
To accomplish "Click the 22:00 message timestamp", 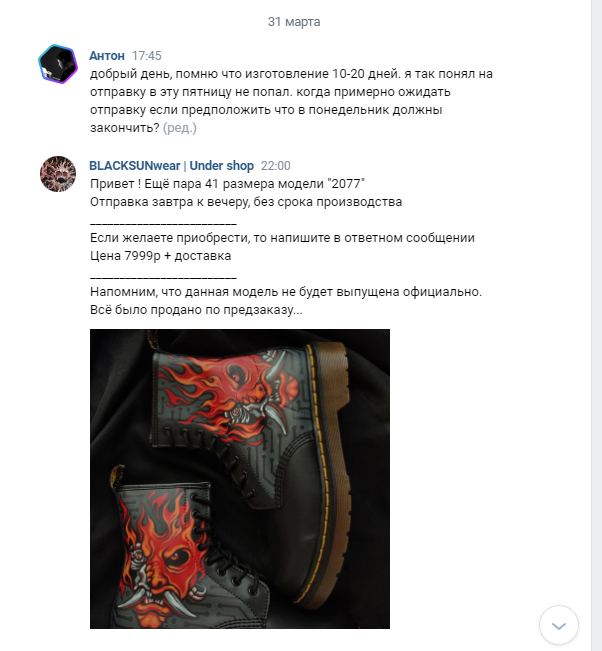I will (276, 166).
